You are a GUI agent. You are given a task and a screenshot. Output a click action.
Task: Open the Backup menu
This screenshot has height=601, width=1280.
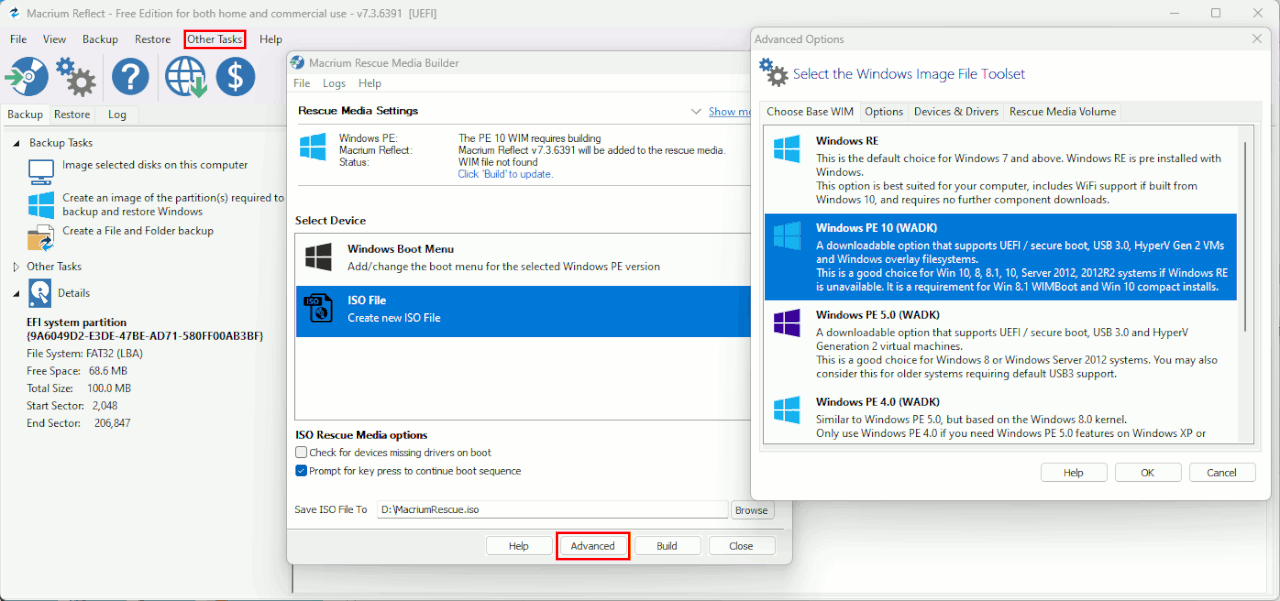100,39
